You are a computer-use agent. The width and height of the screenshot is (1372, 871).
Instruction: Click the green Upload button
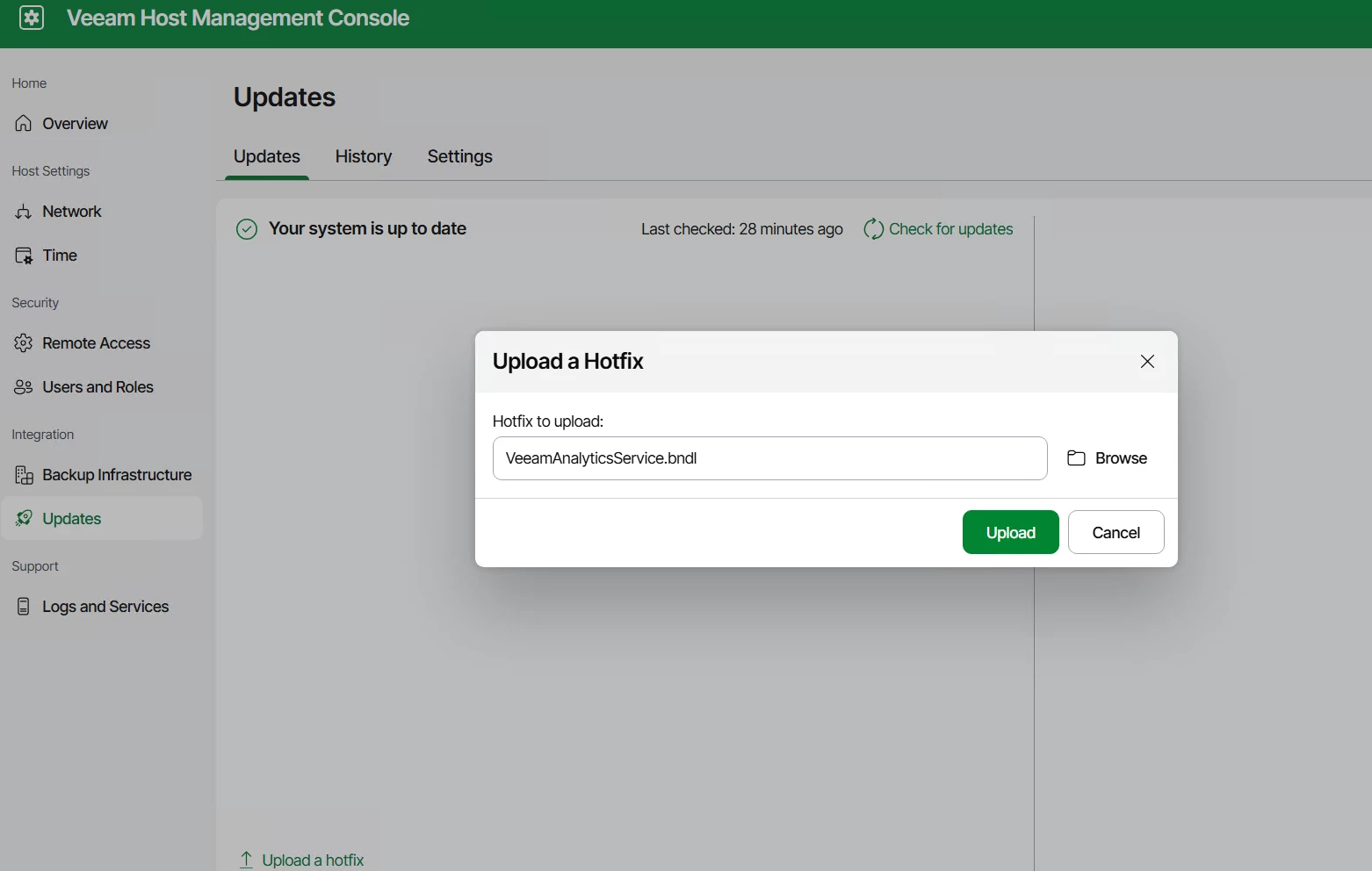tap(1011, 532)
